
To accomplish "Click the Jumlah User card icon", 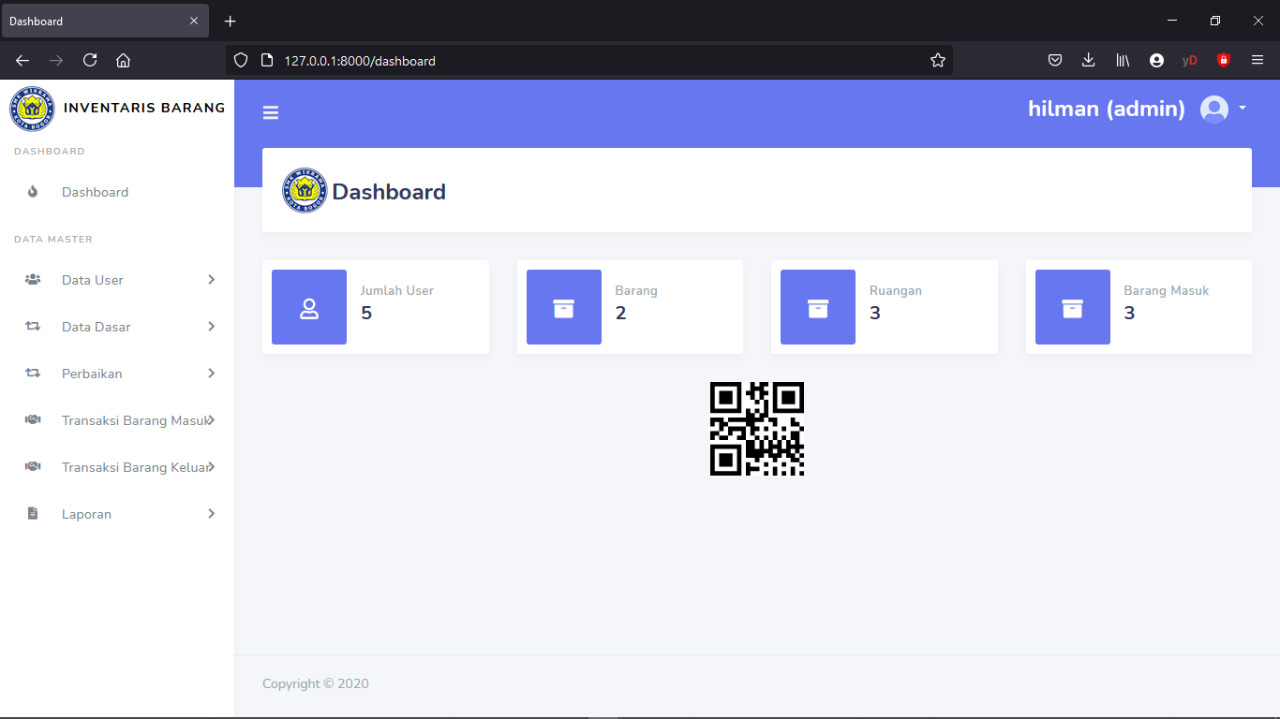I will tap(309, 307).
